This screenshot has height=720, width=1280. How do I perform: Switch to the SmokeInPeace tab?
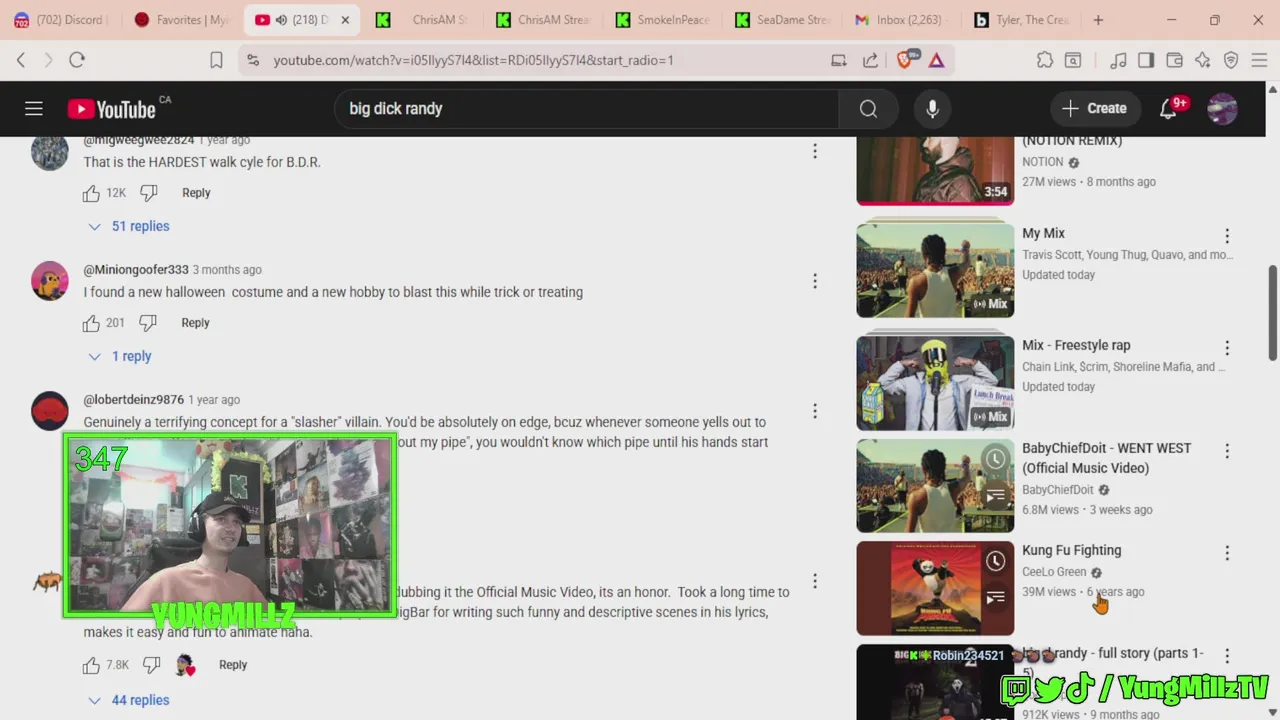coord(662,20)
